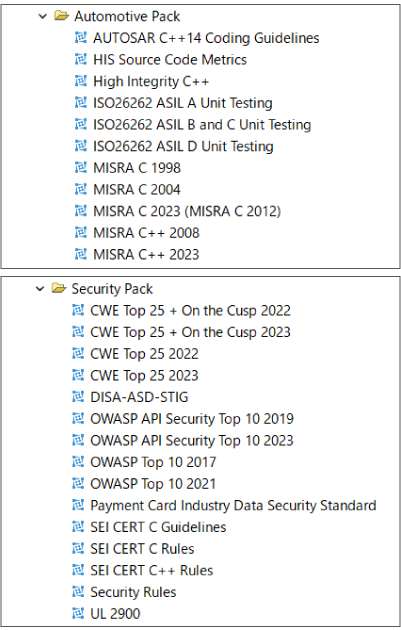Select High Integrity C++ configuration

[151, 82]
